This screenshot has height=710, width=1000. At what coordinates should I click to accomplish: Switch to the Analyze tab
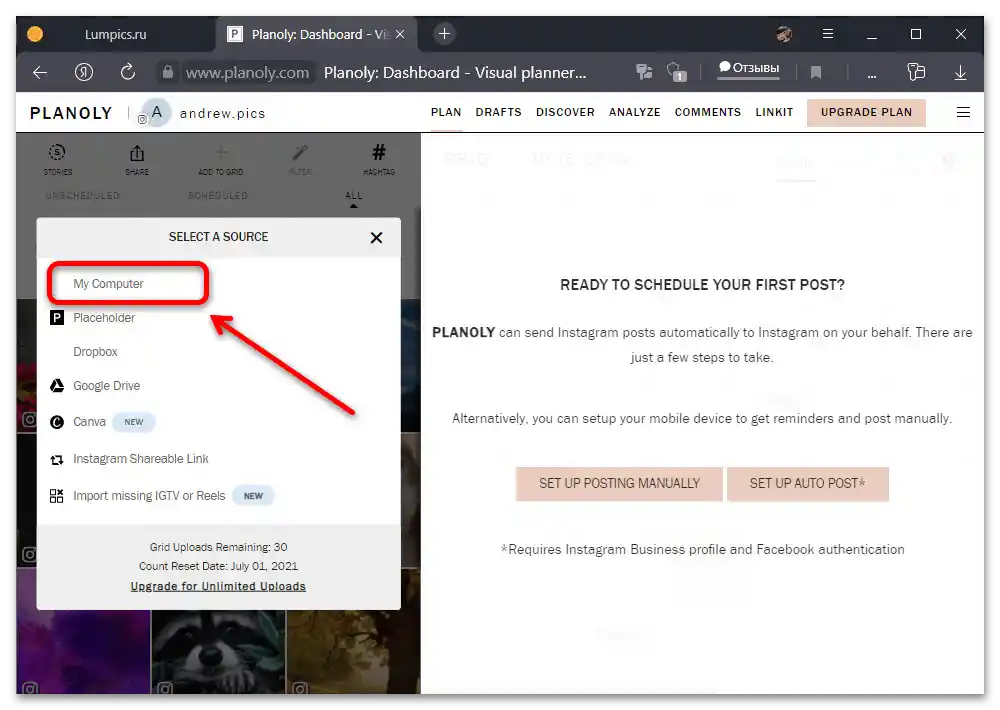tap(635, 112)
